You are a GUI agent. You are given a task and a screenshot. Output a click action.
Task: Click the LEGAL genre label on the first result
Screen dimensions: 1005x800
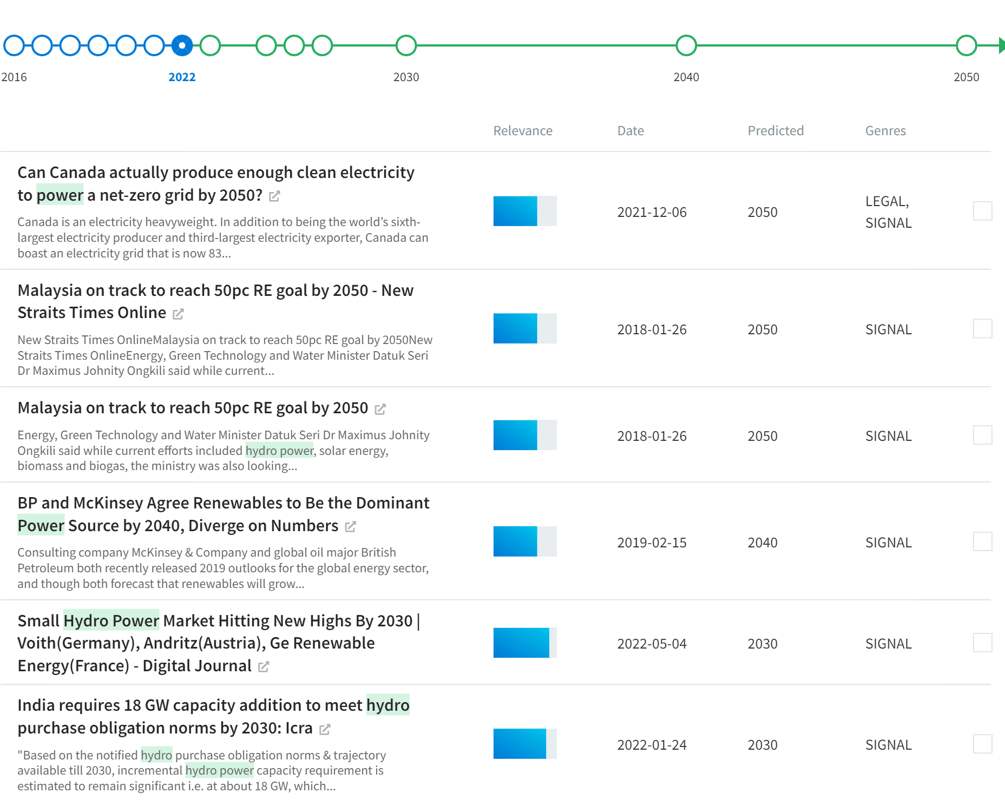click(886, 200)
